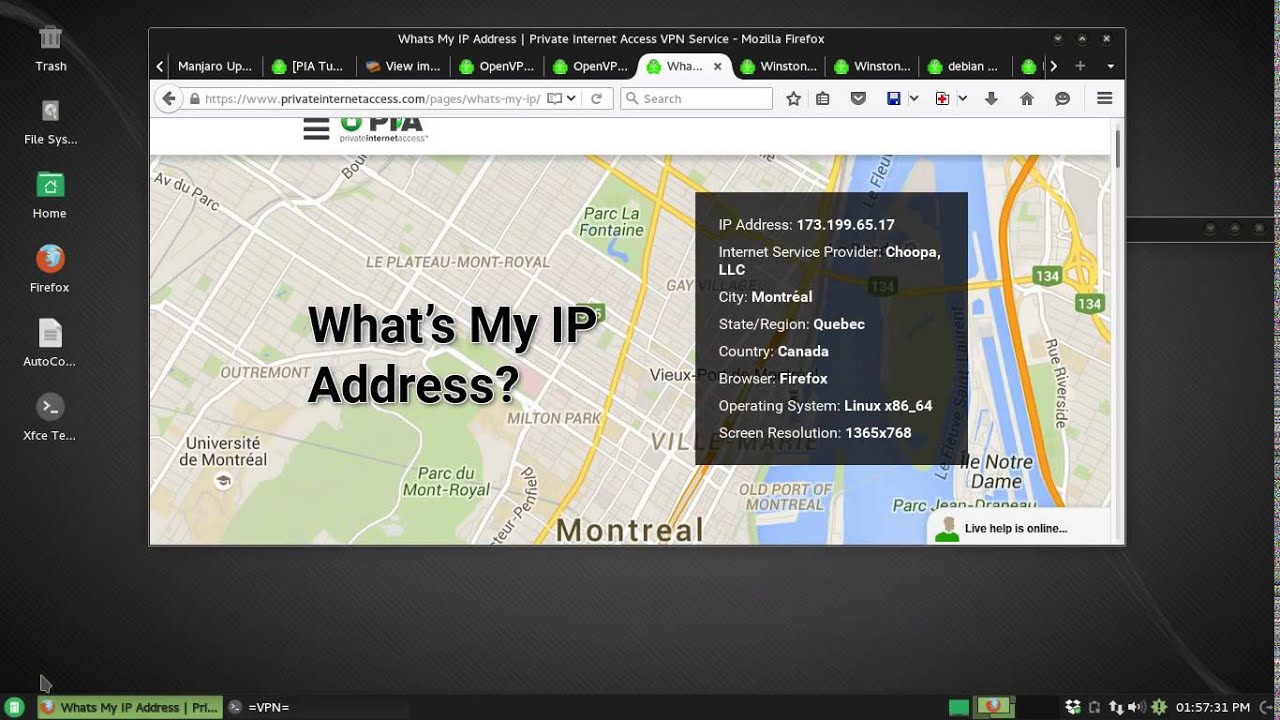This screenshot has width=1280, height=720.
Task: Click the padlock site security icon
Action: point(195,99)
